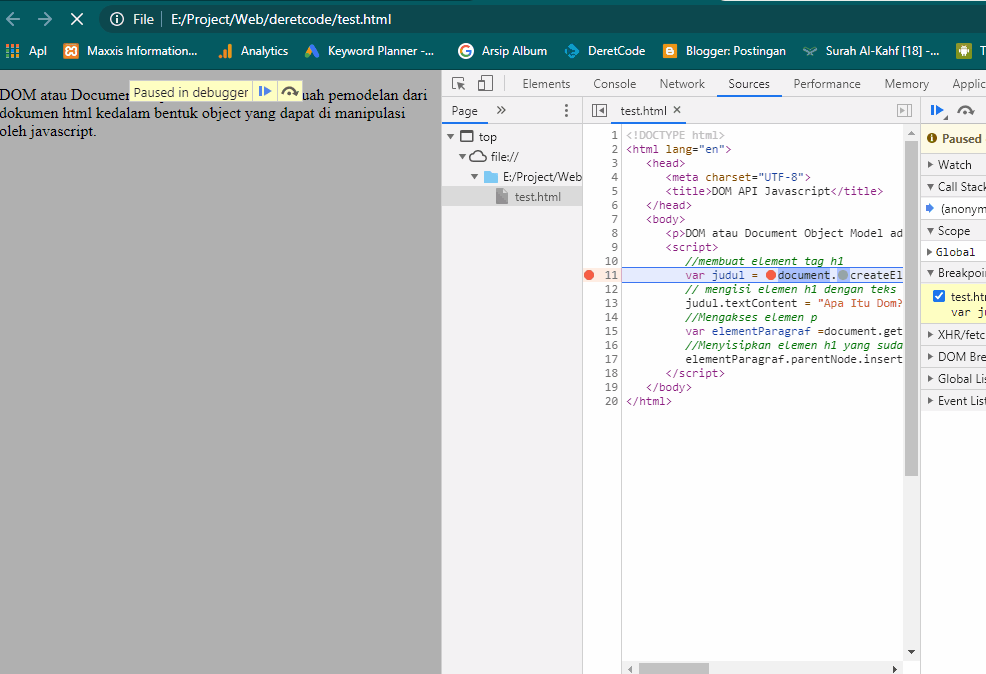This screenshot has width=986, height=674.
Task: Click the cloud icon beside file://
Action: click(479, 156)
